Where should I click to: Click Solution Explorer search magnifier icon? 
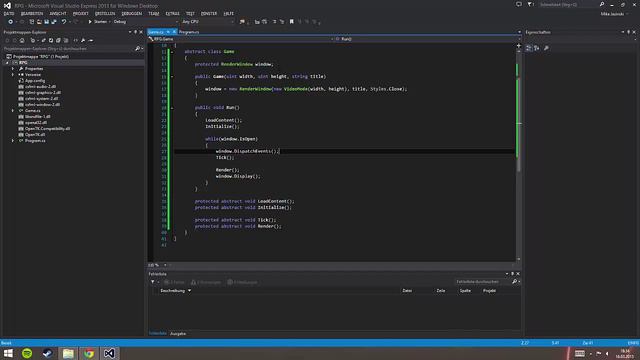(x=138, y=49)
